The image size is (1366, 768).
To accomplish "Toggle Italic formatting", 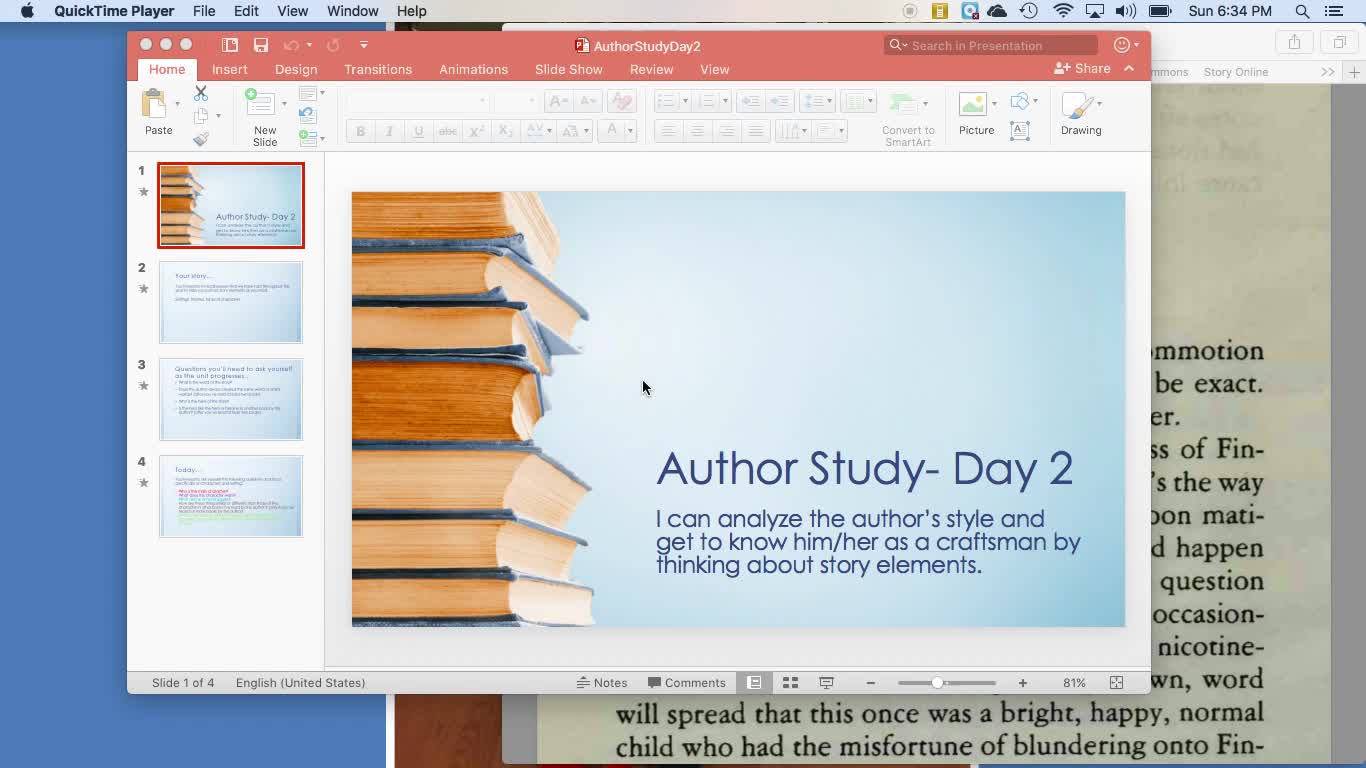I will tap(389, 131).
